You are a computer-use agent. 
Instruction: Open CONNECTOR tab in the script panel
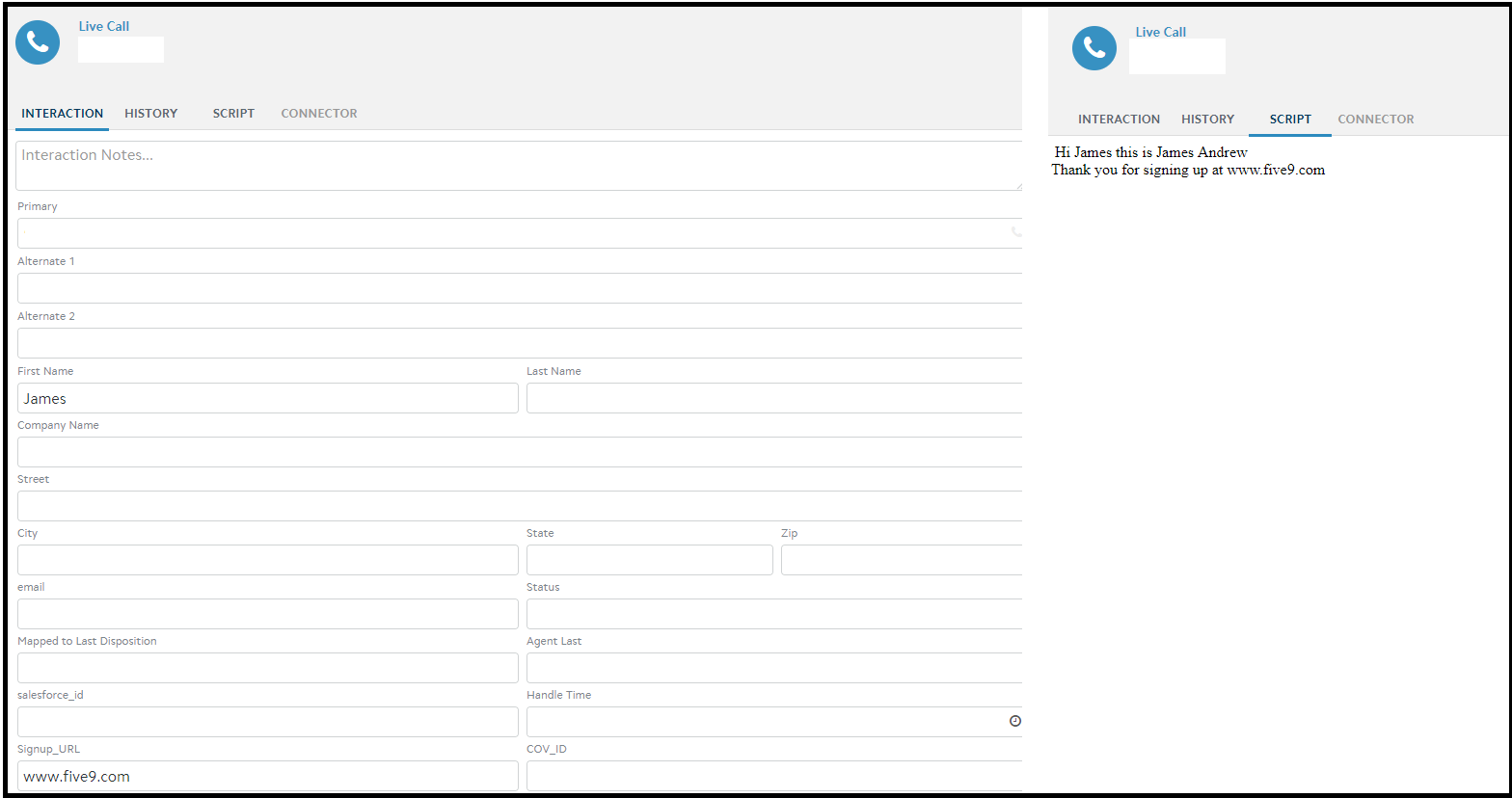(x=1376, y=120)
